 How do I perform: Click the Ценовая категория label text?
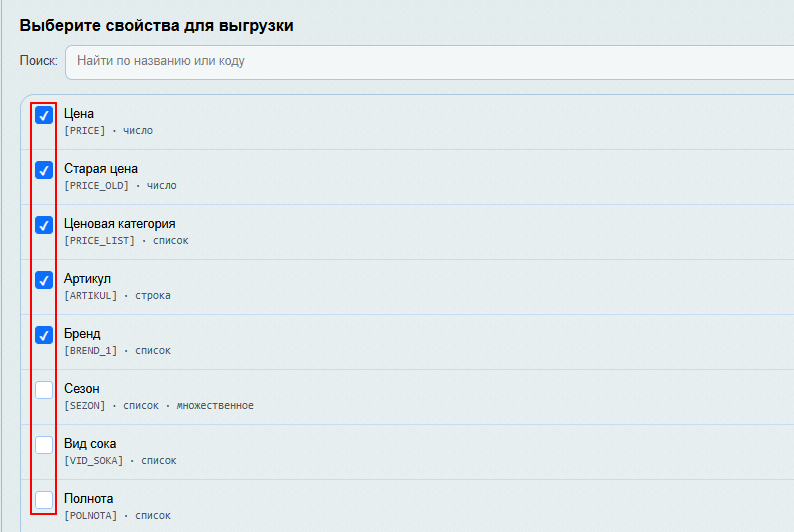119,223
